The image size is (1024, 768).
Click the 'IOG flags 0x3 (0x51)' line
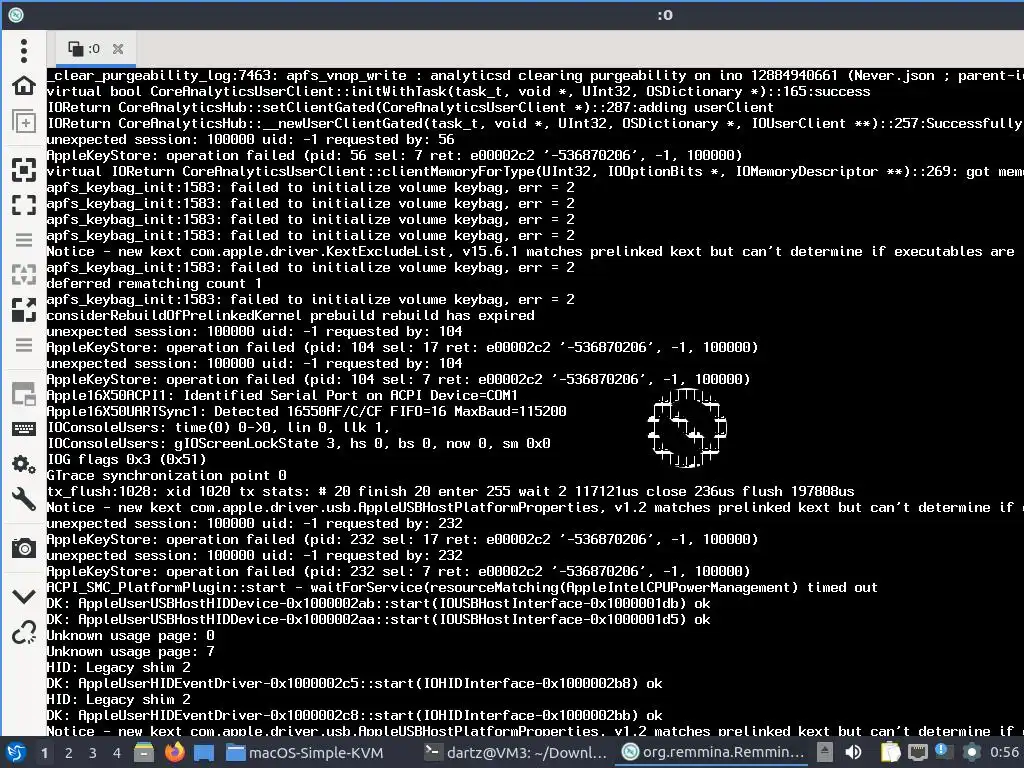click(x=126, y=459)
